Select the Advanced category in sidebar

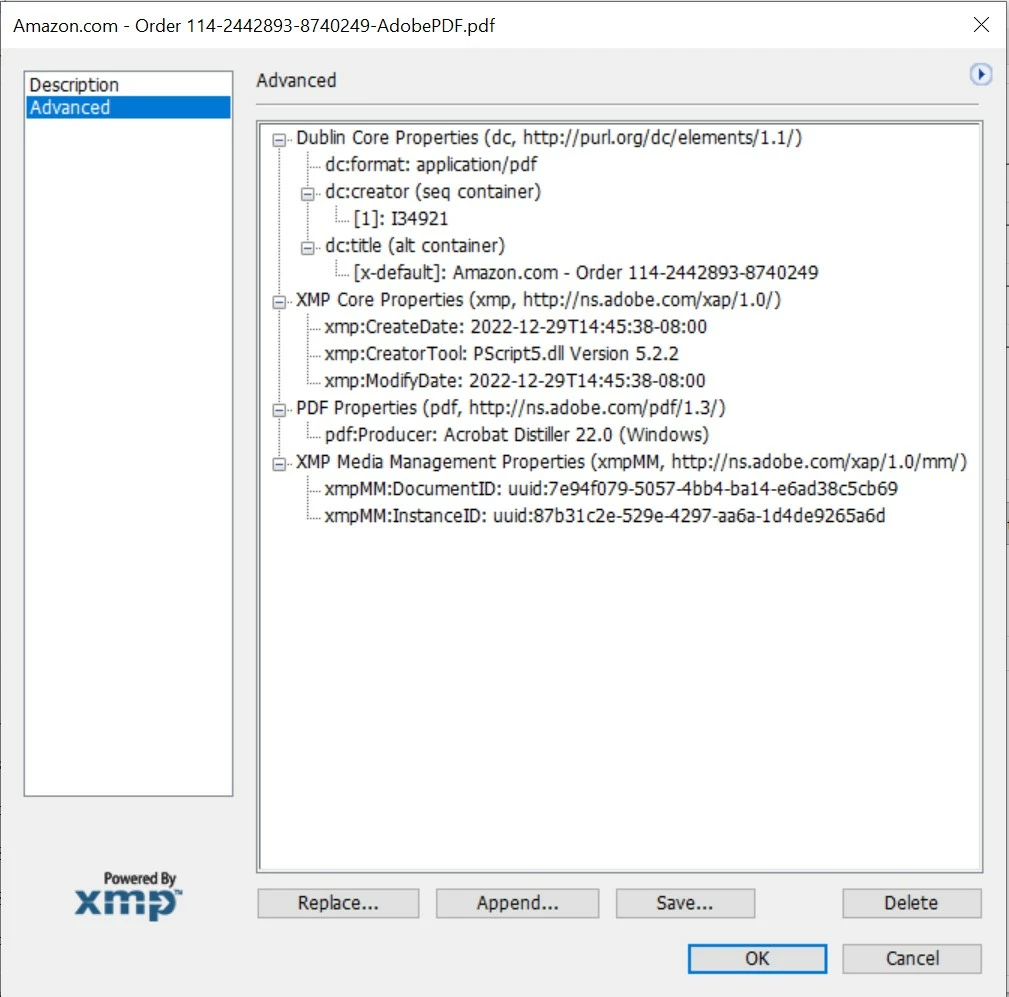[x=128, y=107]
